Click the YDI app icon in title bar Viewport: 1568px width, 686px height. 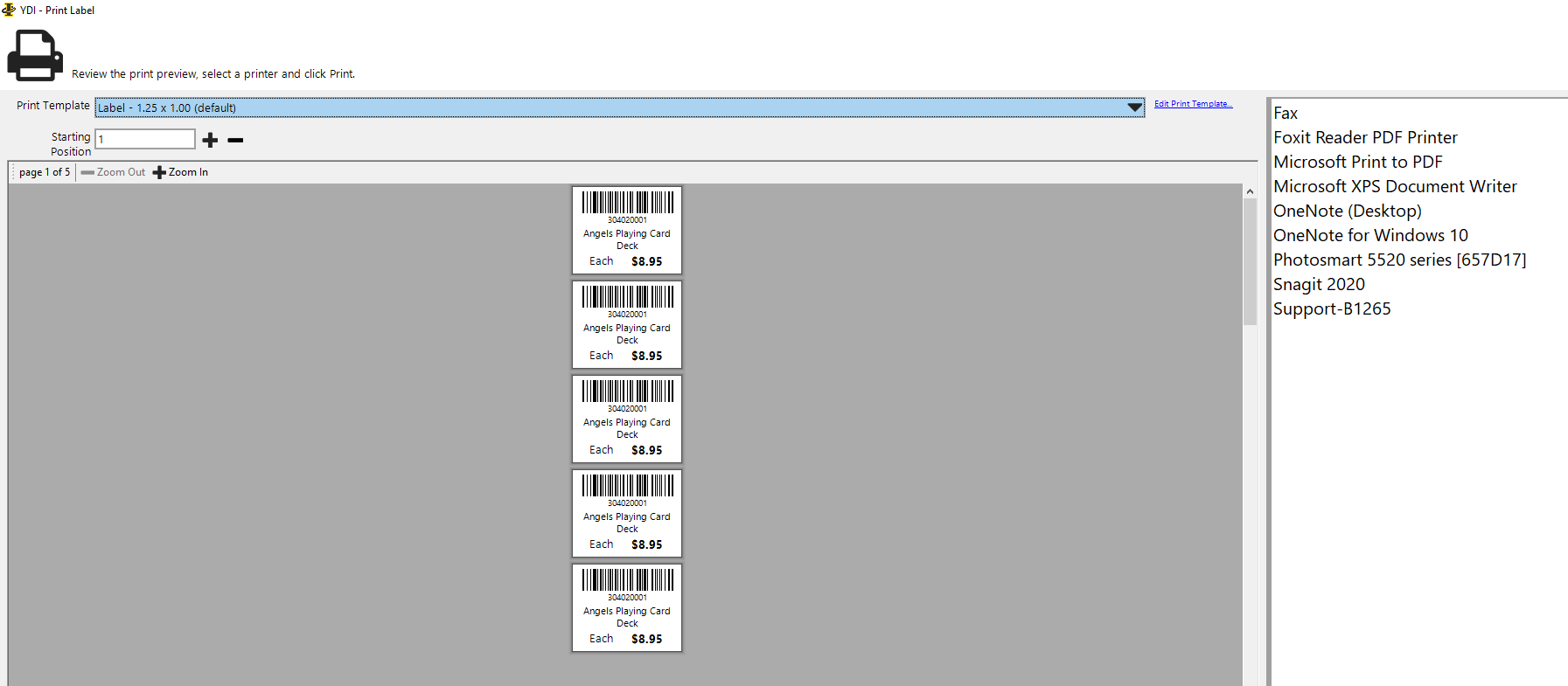(x=9, y=10)
